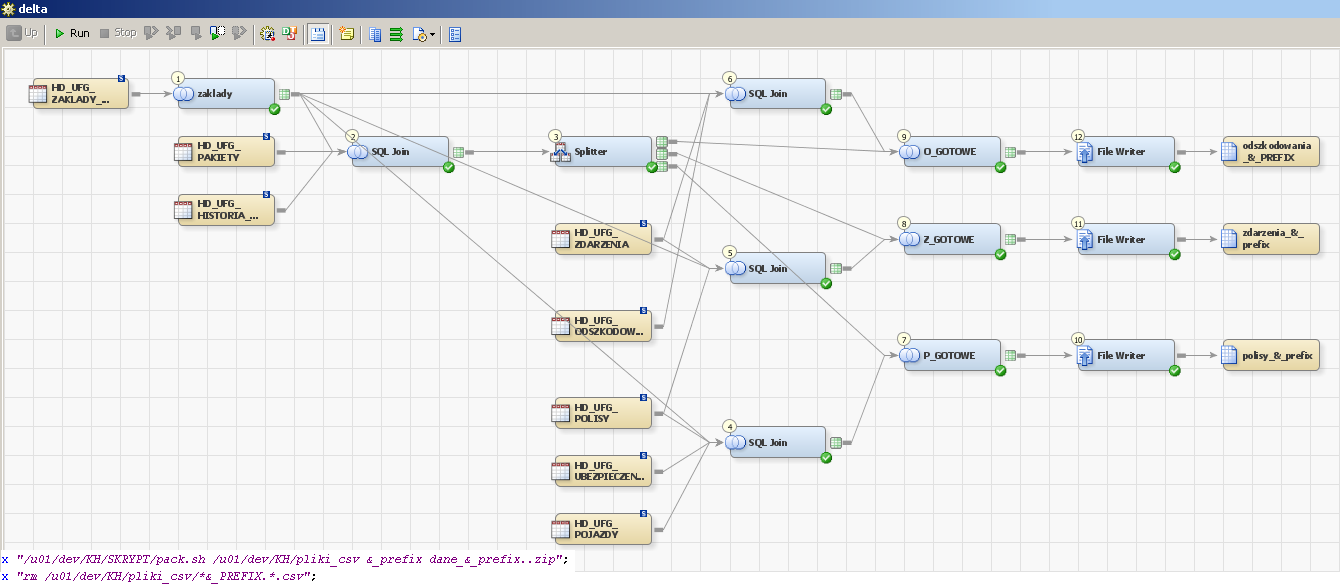Select the HD_UFG_POLISY table node

(x=603, y=412)
